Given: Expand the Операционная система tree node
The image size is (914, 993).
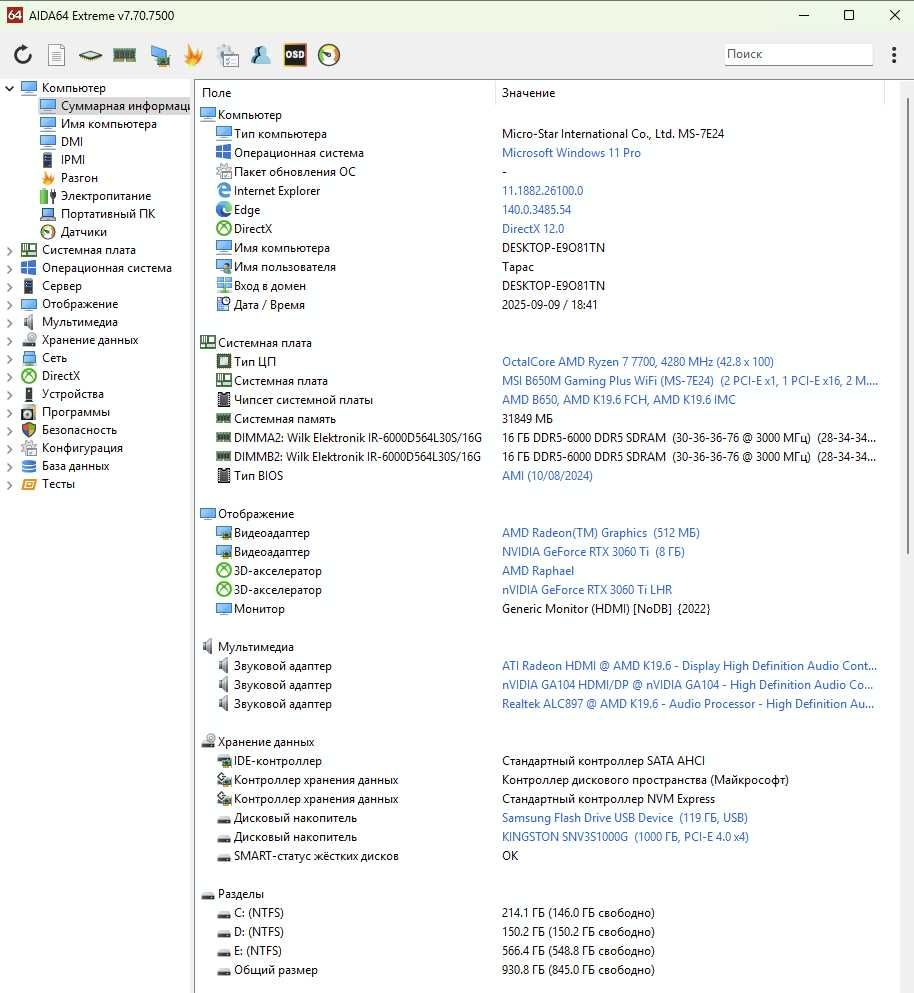Looking at the screenshot, I should (x=10, y=269).
